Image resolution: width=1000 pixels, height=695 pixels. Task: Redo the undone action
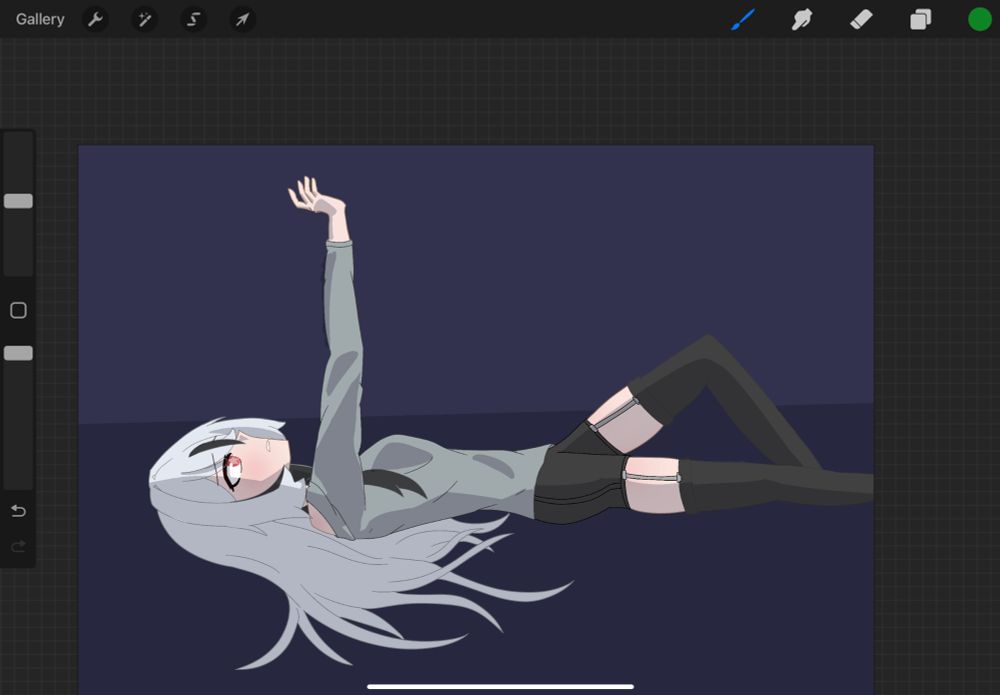18,546
